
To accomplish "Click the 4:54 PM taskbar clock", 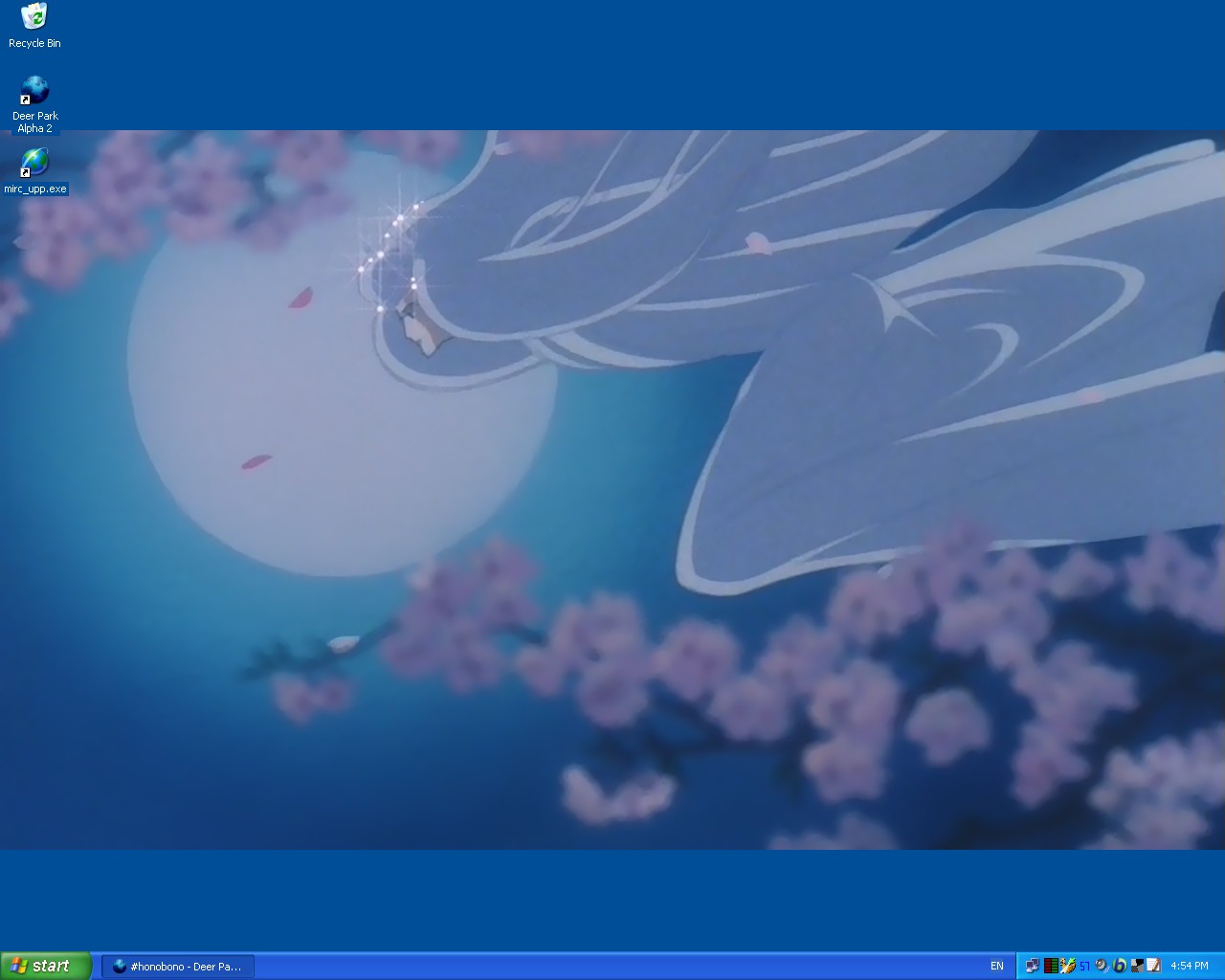I will pos(1190,967).
